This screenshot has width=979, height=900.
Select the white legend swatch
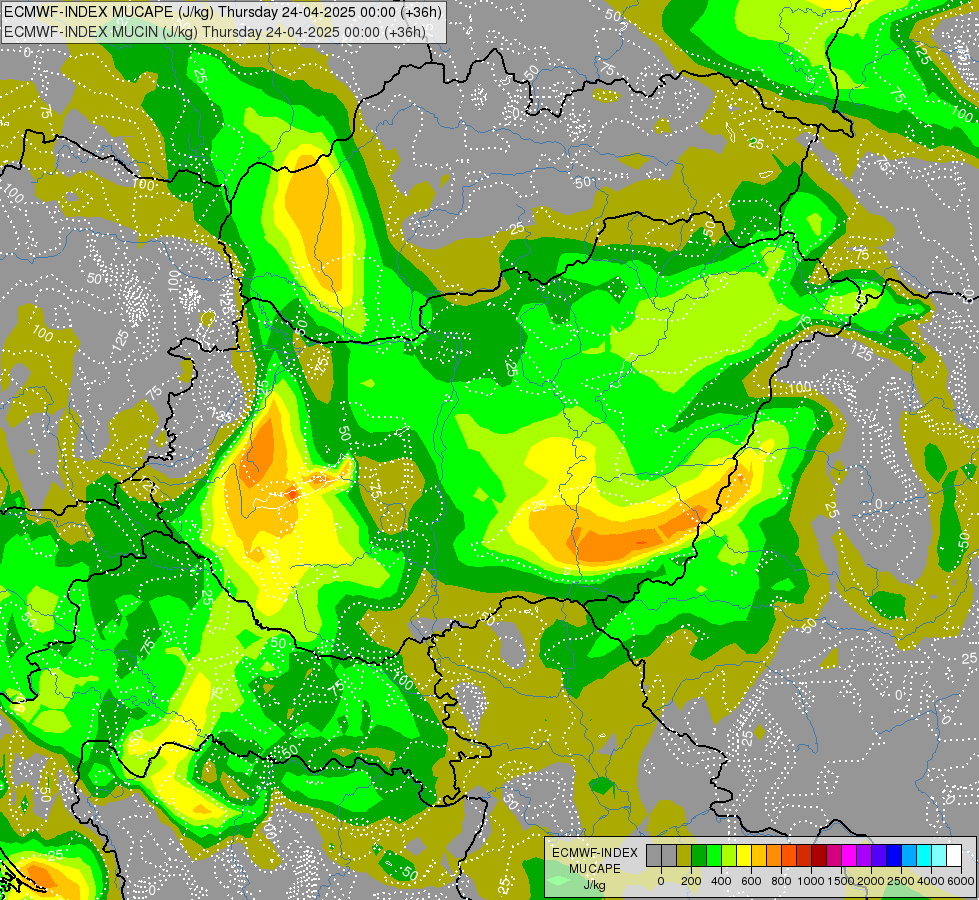(x=954, y=856)
